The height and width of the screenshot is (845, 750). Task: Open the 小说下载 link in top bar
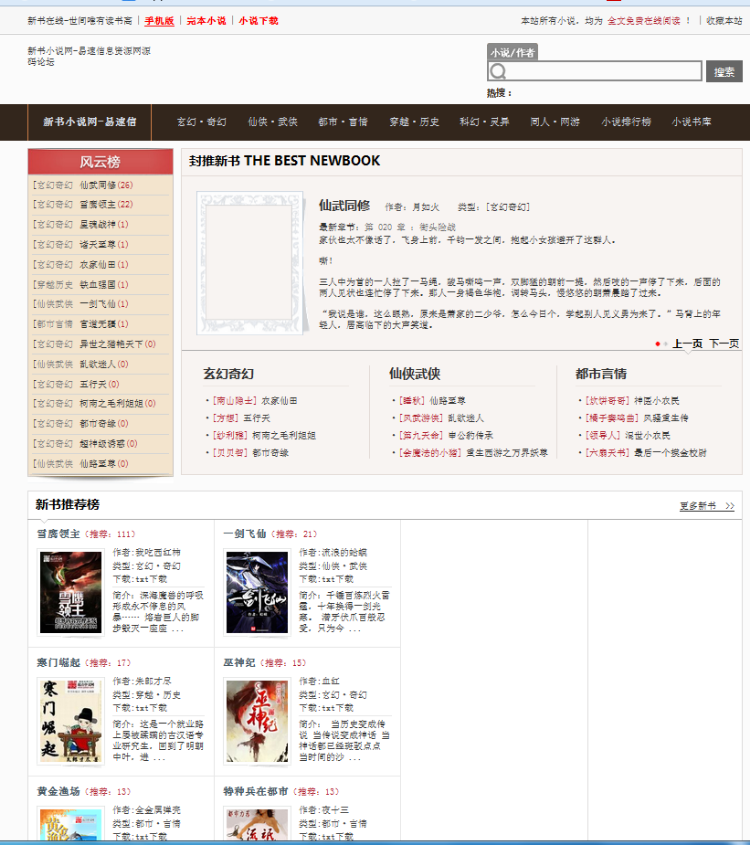point(259,21)
